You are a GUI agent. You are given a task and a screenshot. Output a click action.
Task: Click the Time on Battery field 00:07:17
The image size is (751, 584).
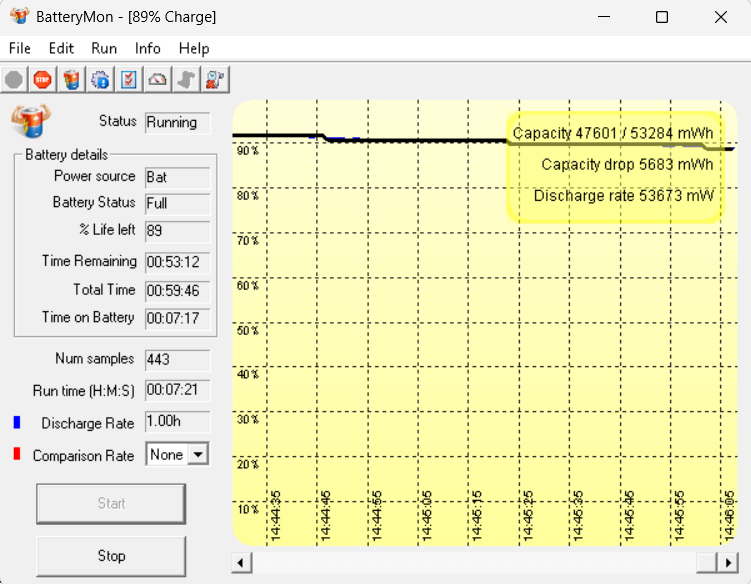coord(178,319)
